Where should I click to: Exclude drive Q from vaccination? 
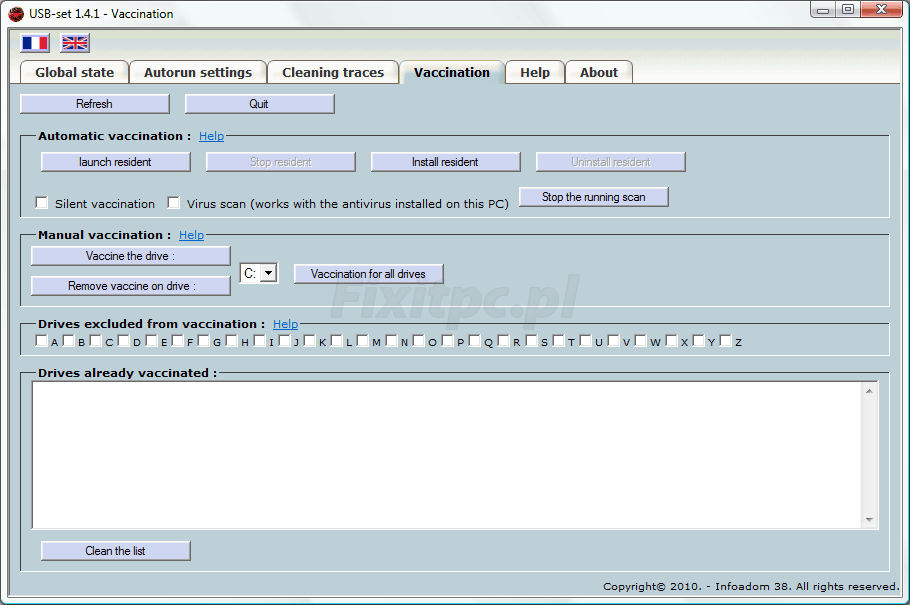(475, 341)
